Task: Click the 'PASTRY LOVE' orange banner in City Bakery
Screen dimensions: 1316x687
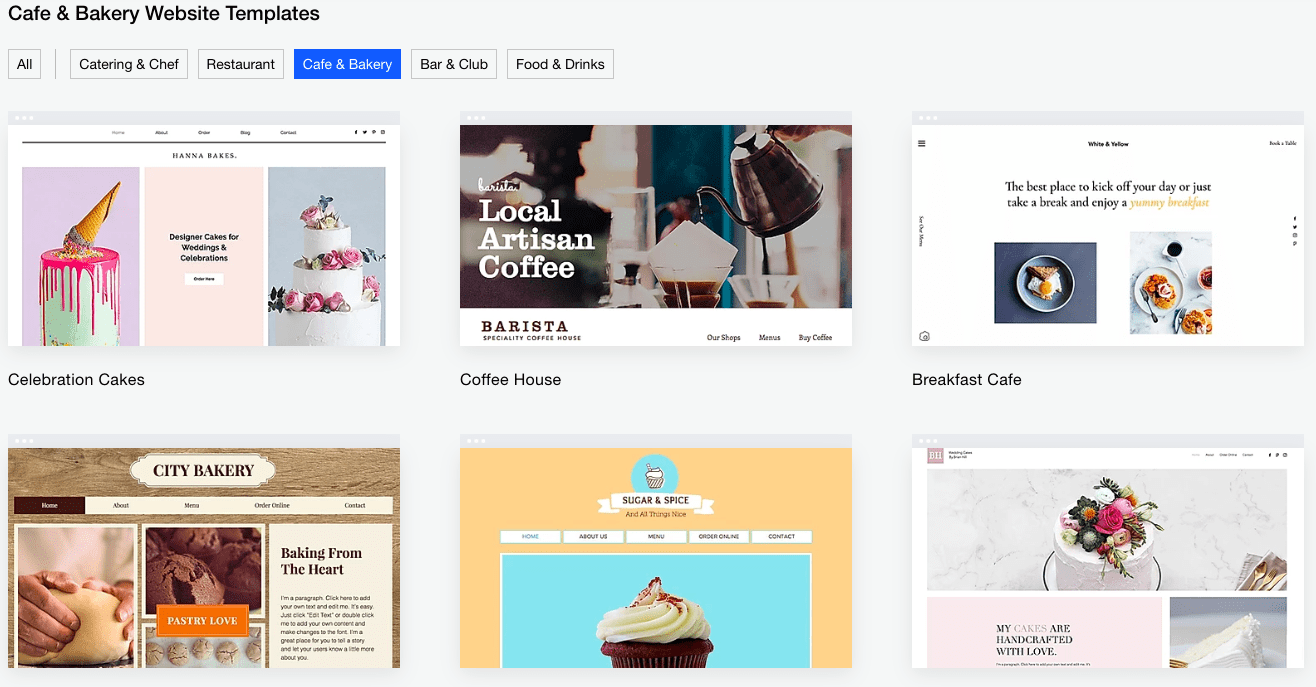Action: (x=202, y=621)
